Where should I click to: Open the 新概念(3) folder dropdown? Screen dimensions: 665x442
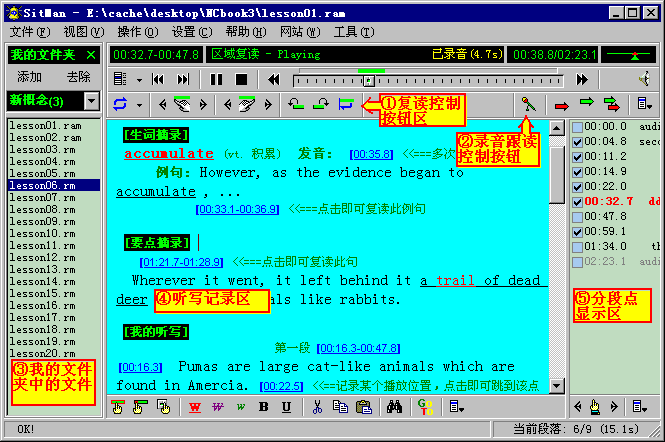(x=92, y=101)
